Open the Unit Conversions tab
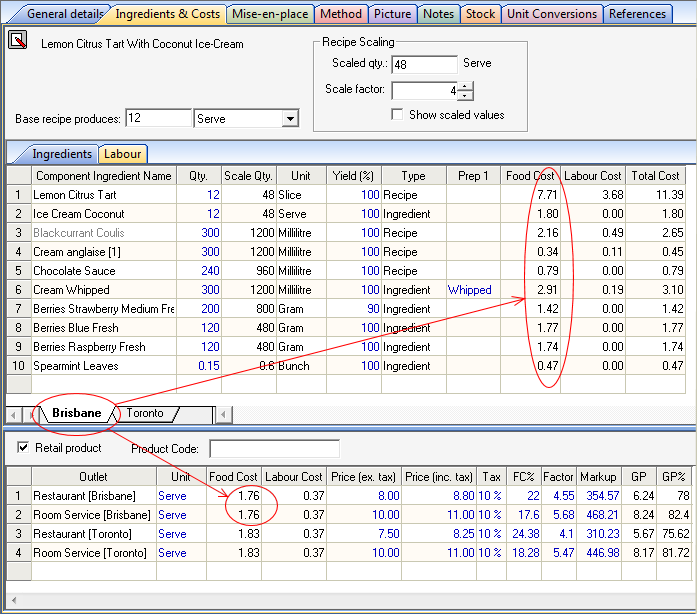The image size is (697, 614). coord(551,14)
